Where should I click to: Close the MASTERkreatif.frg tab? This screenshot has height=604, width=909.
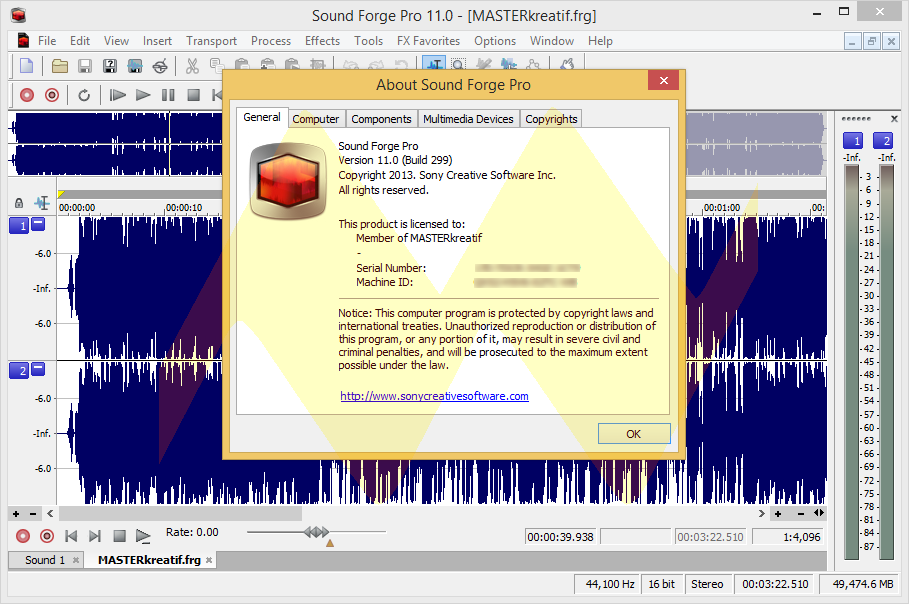(x=209, y=560)
